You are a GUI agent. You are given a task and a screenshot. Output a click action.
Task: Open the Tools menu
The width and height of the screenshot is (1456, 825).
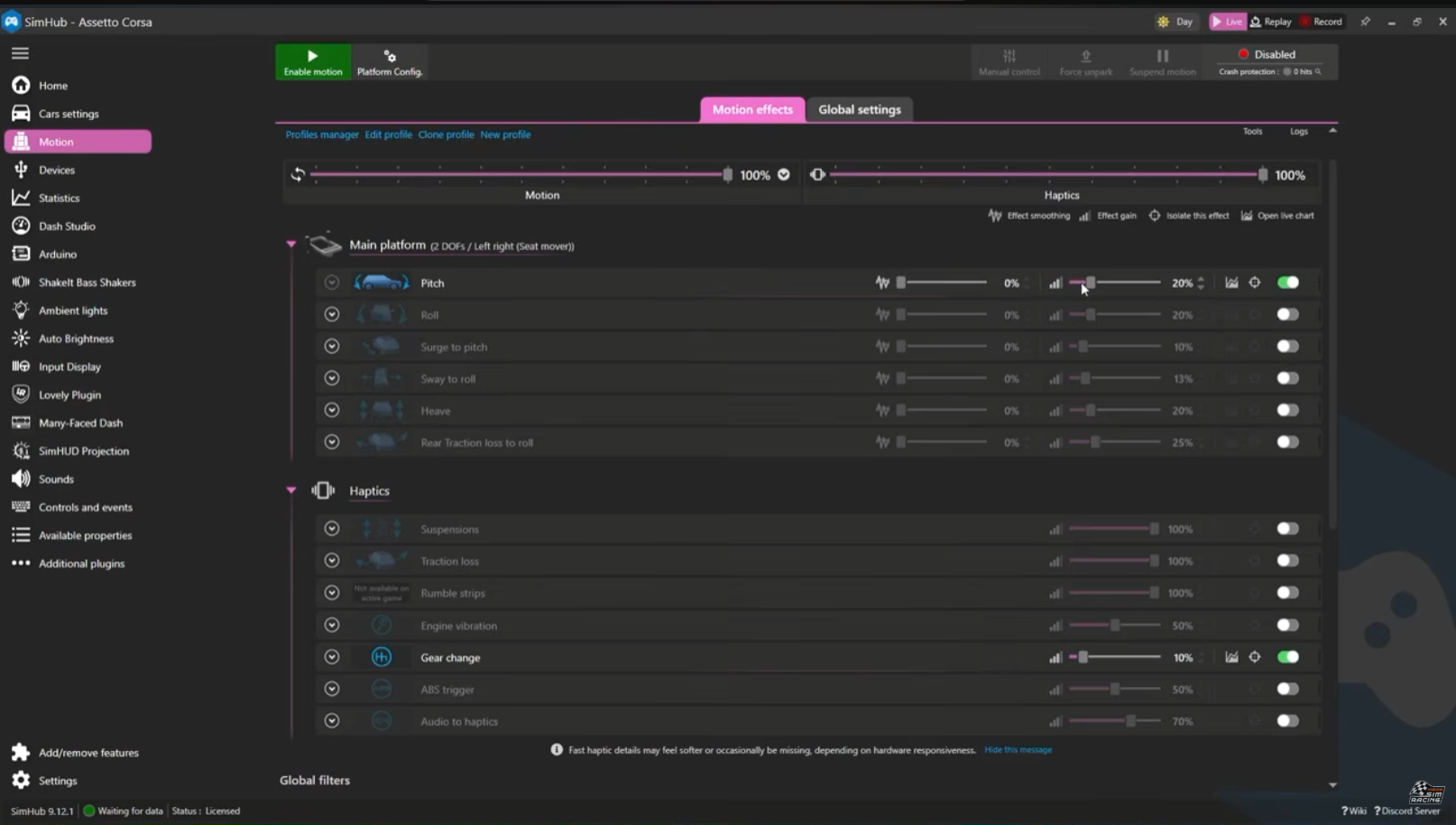pos(1253,131)
